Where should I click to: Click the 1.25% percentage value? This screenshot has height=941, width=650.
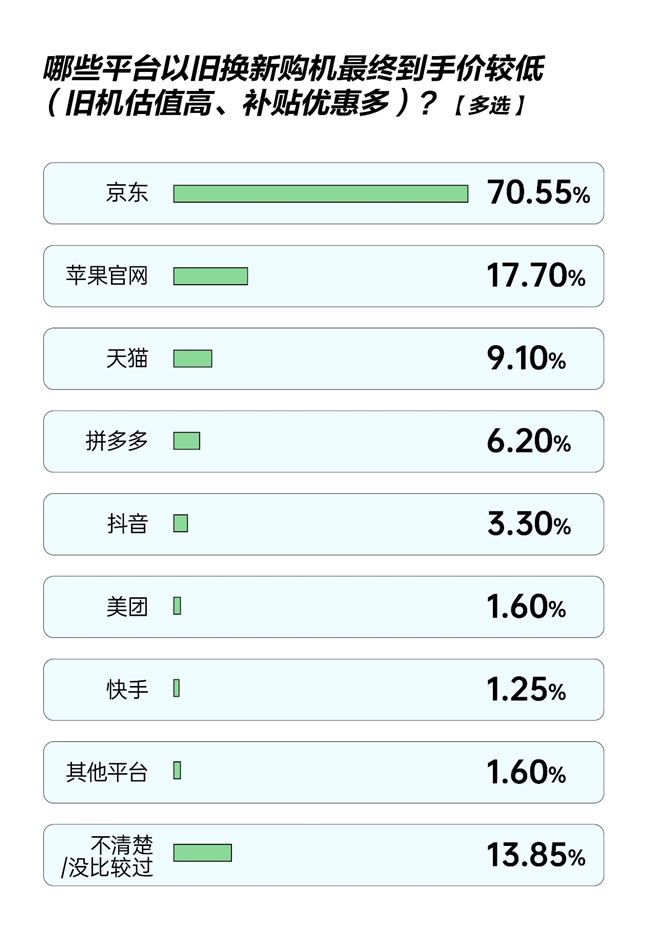tap(526, 689)
